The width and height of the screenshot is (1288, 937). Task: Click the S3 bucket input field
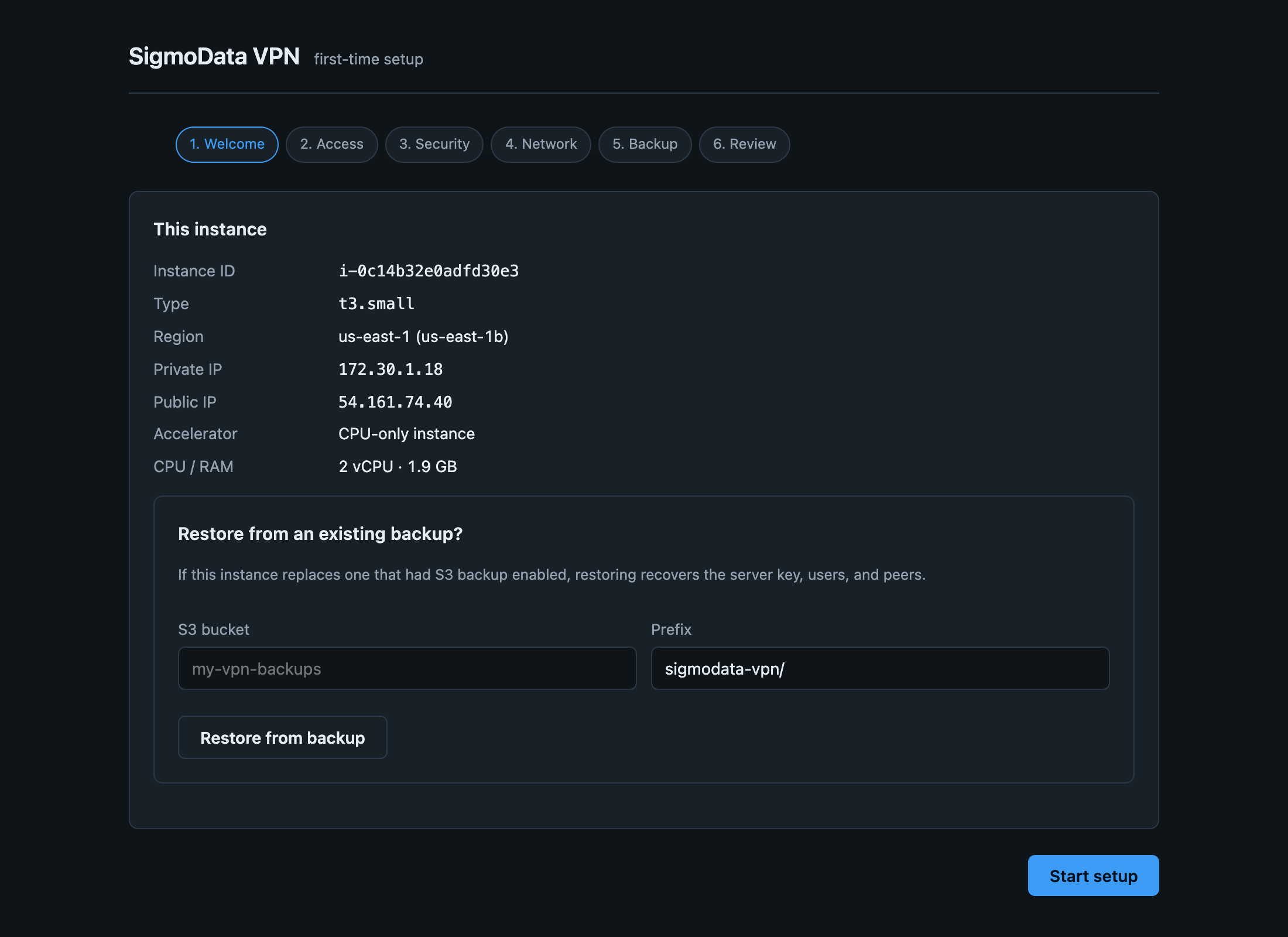(407, 668)
